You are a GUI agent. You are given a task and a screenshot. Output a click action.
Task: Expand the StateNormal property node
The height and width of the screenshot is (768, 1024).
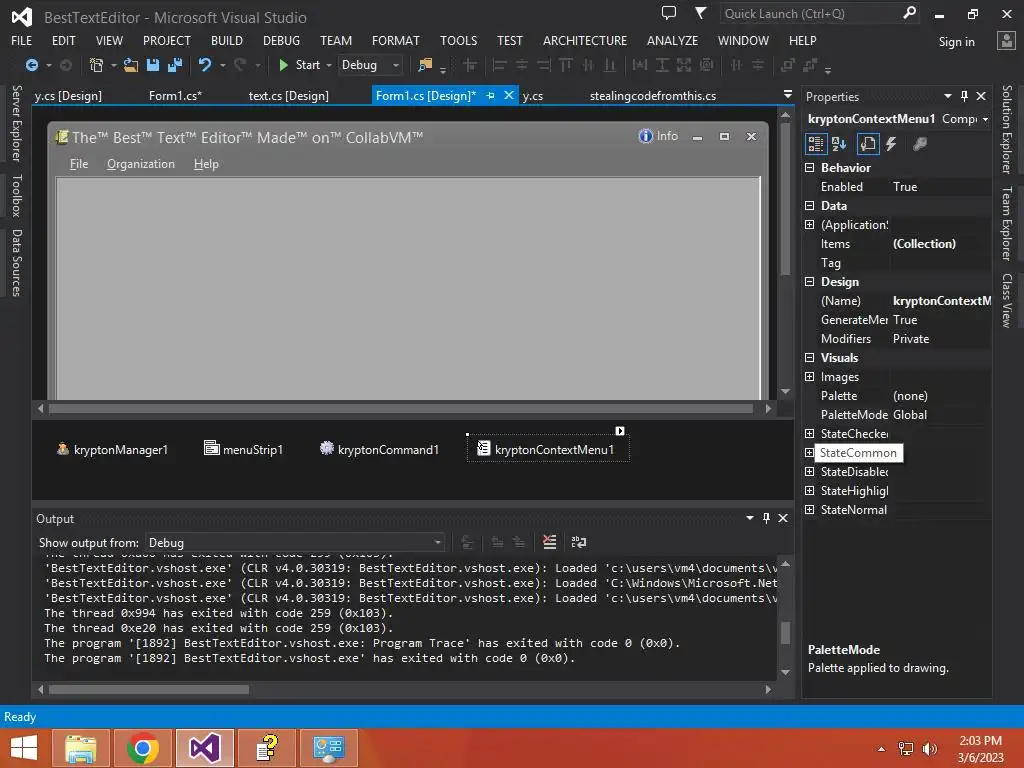pyautogui.click(x=810, y=509)
